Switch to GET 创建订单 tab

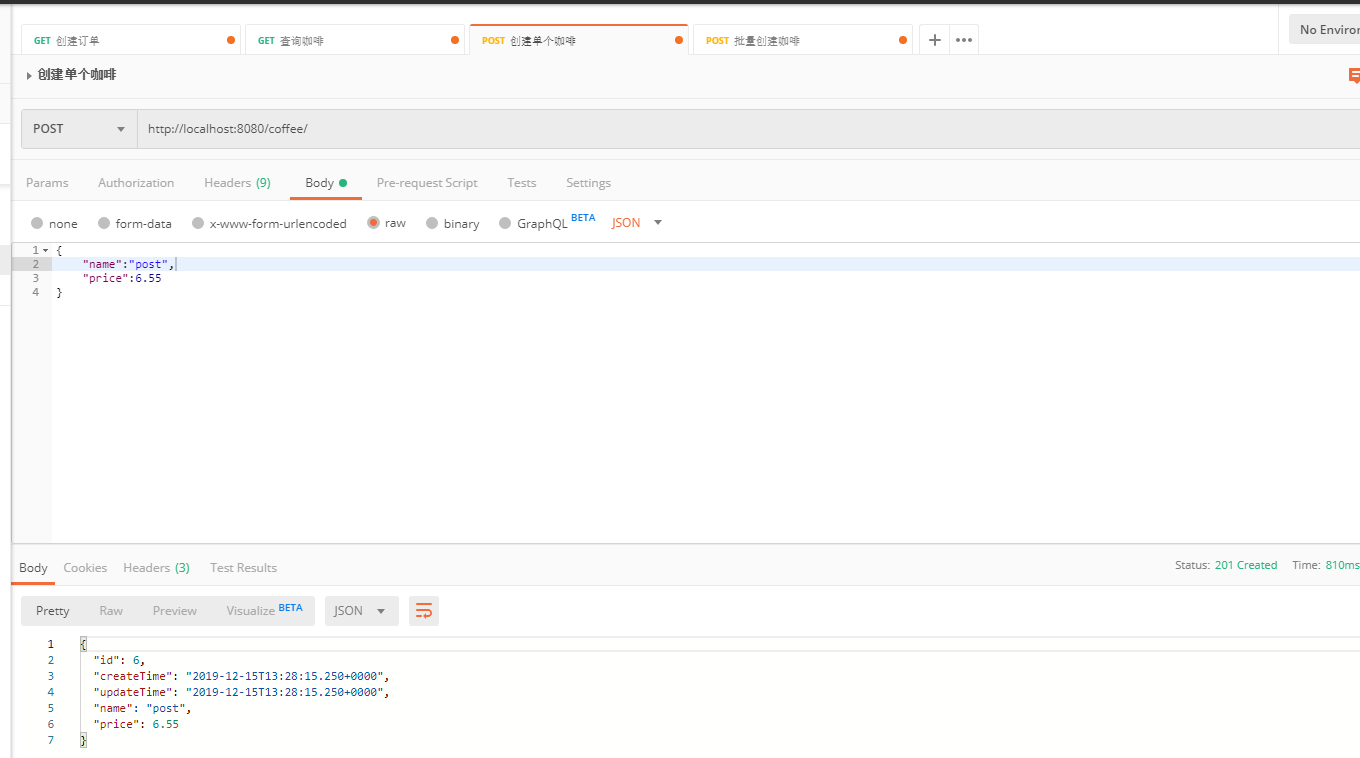pos(130,40)
